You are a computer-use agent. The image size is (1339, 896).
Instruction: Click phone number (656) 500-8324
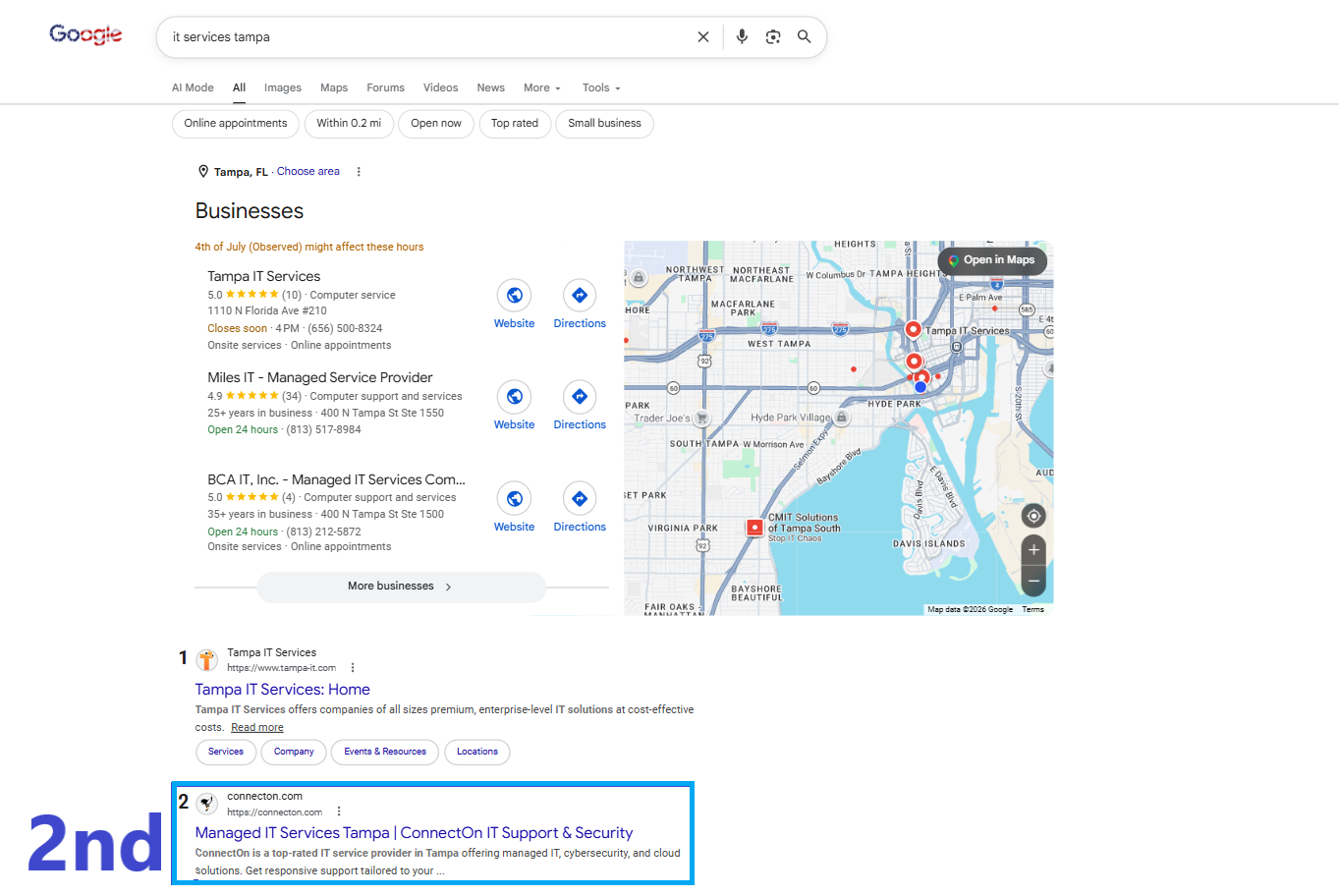point(345,329)
